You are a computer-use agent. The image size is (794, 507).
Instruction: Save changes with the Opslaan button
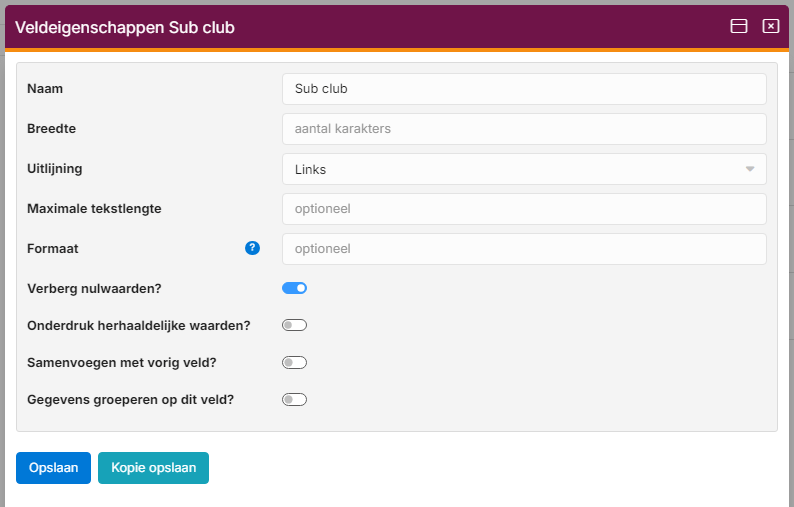tap(53, 468)
